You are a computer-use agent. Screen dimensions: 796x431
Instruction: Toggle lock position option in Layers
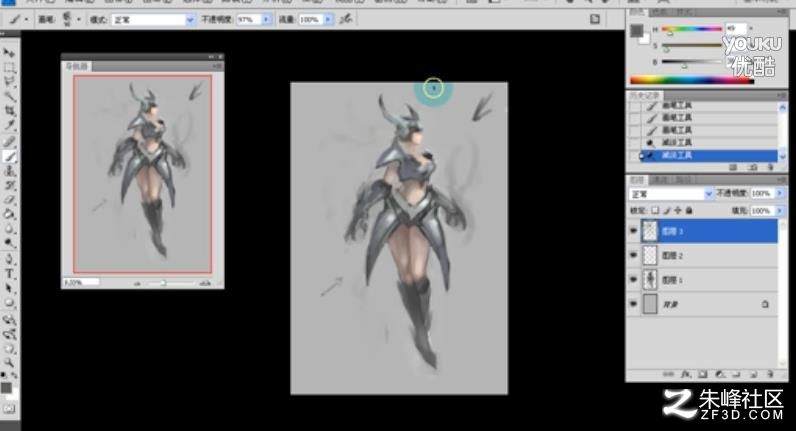(678, 210)
